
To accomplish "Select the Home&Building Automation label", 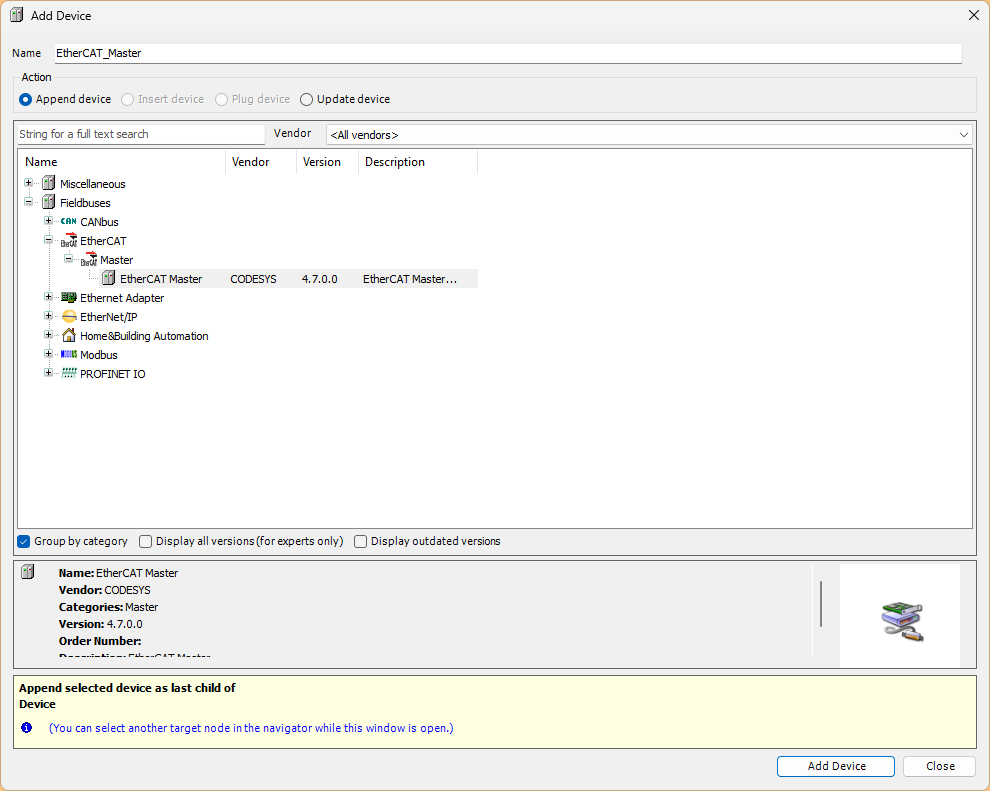I will (144, 336).
